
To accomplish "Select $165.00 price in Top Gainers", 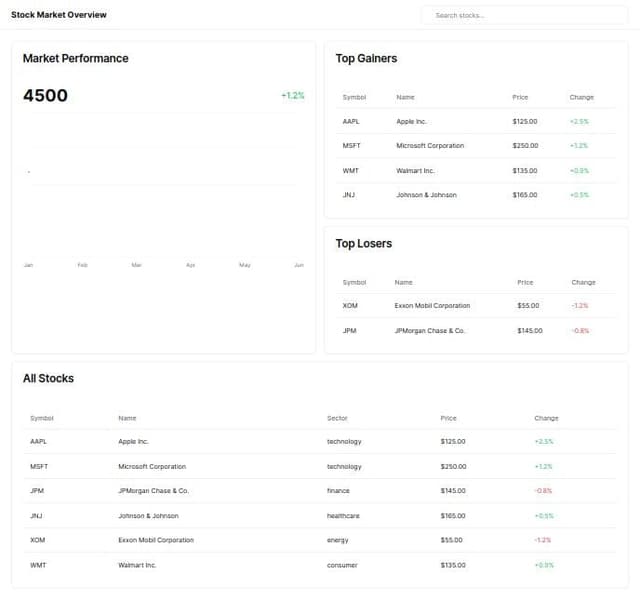I will coord(525,195).
